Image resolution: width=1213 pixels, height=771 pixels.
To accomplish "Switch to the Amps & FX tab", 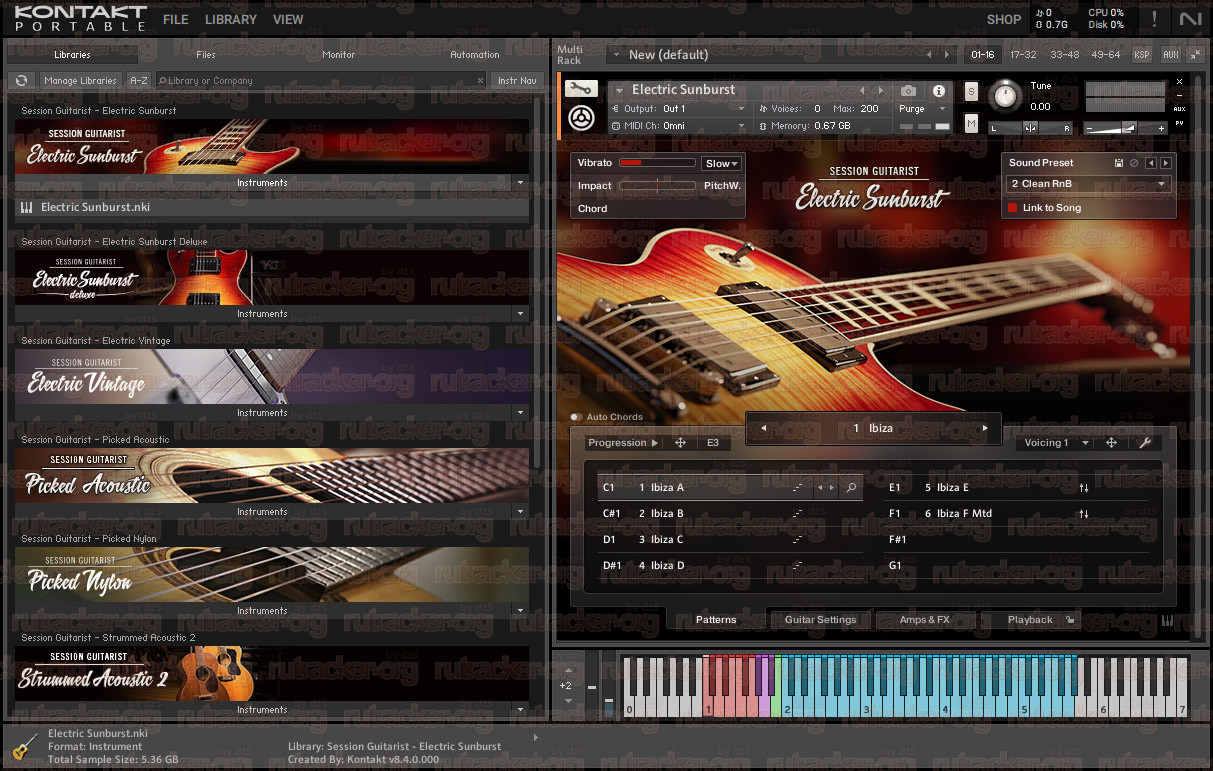I will [x=924, y=620].
